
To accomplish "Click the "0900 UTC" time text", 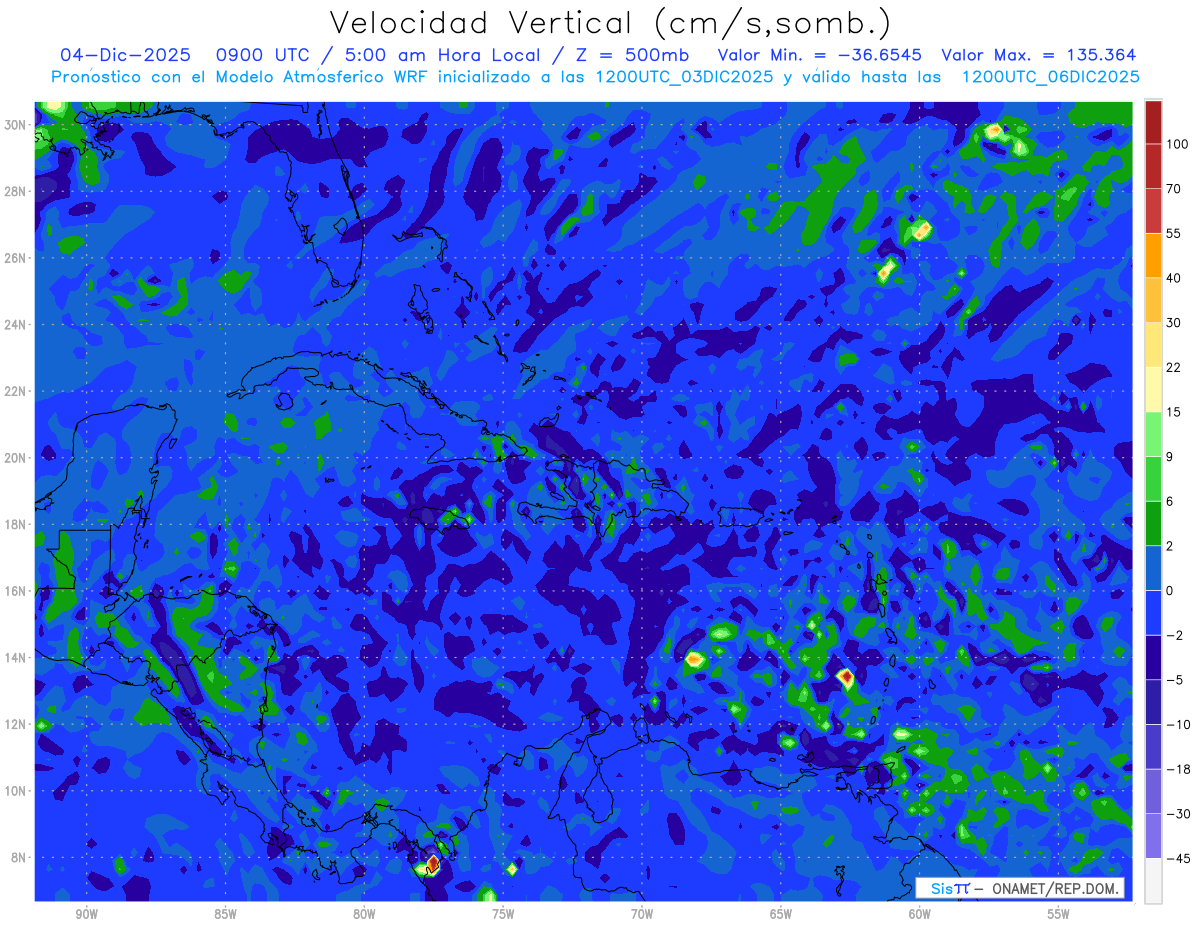I will click(263, 55).
